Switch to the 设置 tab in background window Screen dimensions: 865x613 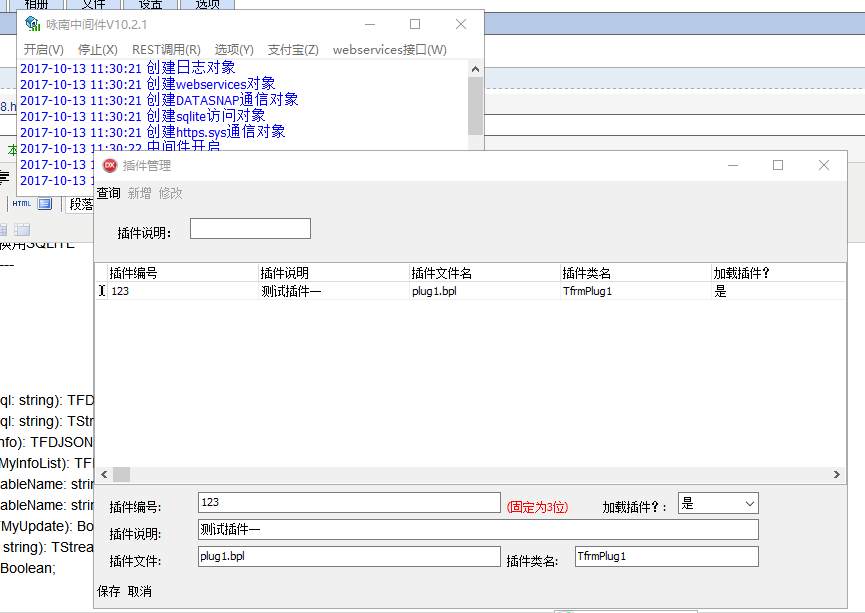[151, 4]
